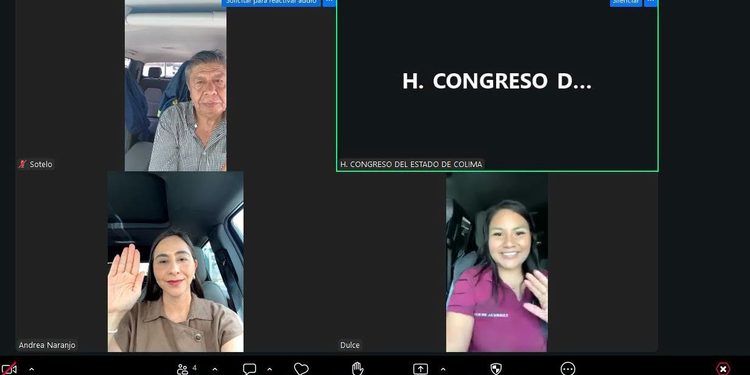Viewport: 750px width, 375px height.
Task: Expand the participants options chevron
Action: pos(215,369)
